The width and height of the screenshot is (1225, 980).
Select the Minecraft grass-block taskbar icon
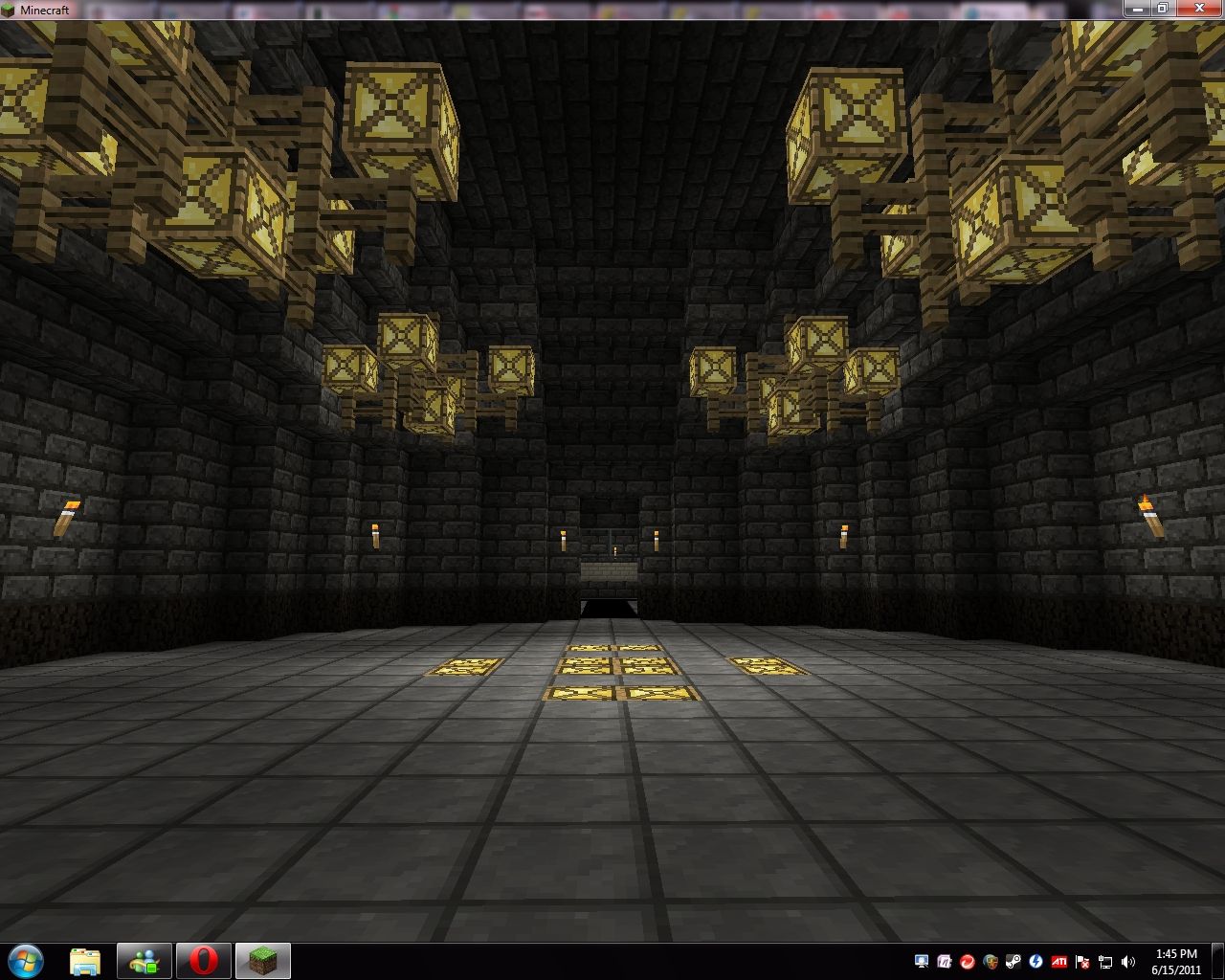pyautogui.click(x=262, y=960)
